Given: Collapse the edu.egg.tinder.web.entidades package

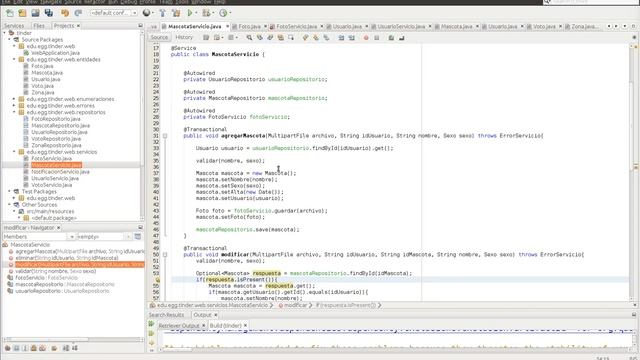Looking at the screenshot, I should coord(14,60).
